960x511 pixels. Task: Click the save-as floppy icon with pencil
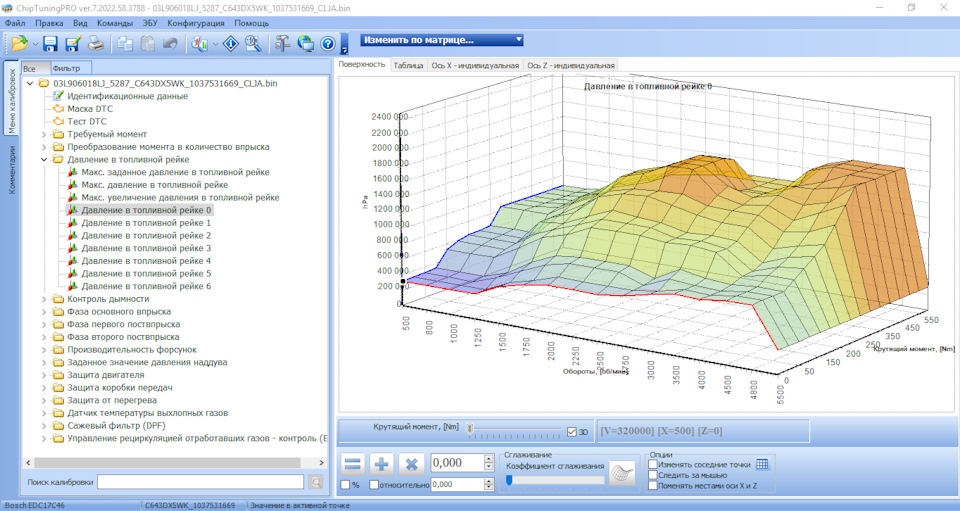pyautogui.click(x=73, y=43)
